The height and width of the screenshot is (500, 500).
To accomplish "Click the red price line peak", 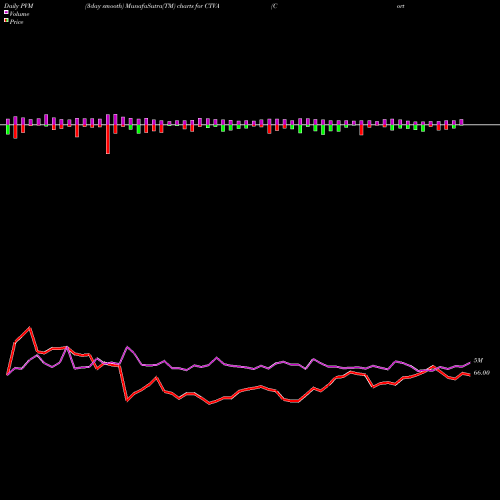I will (30, 328).
